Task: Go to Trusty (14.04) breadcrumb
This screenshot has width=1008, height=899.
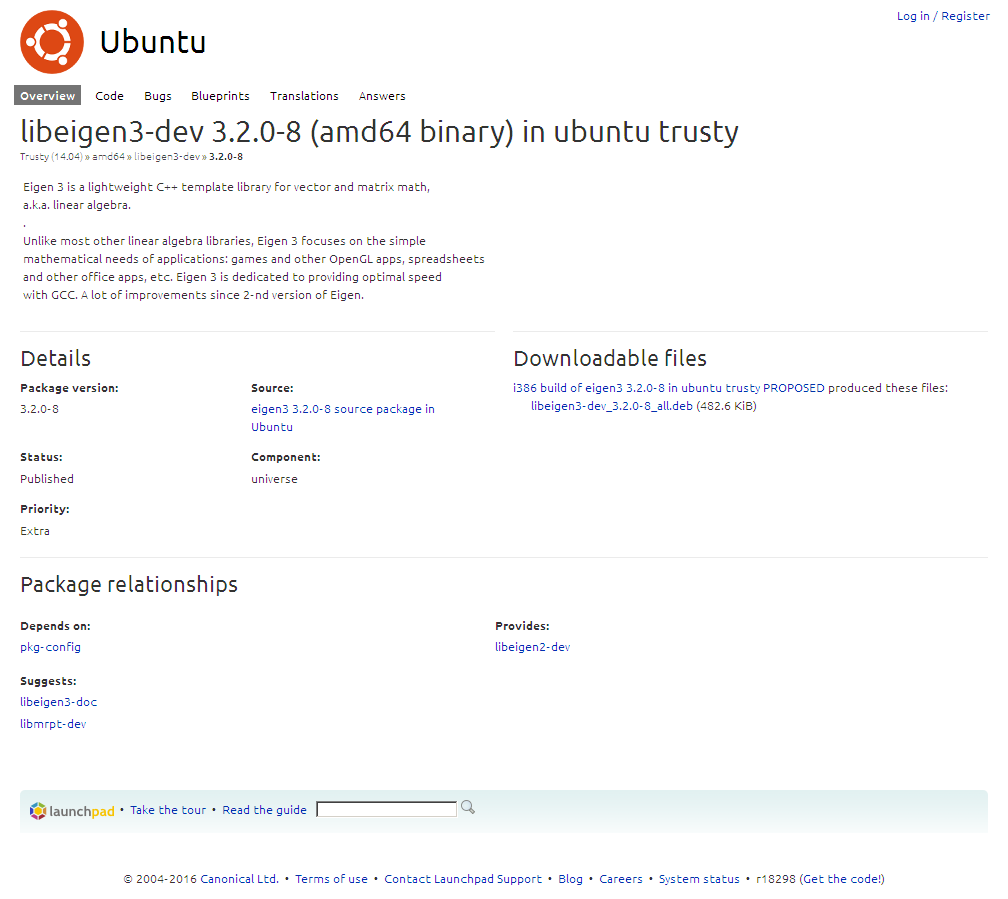Action: pos(51,156)
